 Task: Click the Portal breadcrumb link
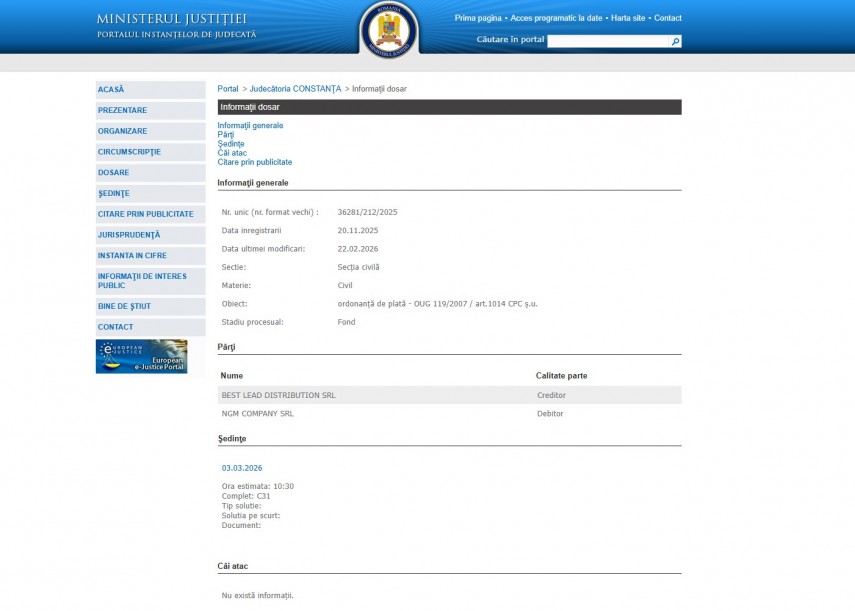[x=228, y=89]
